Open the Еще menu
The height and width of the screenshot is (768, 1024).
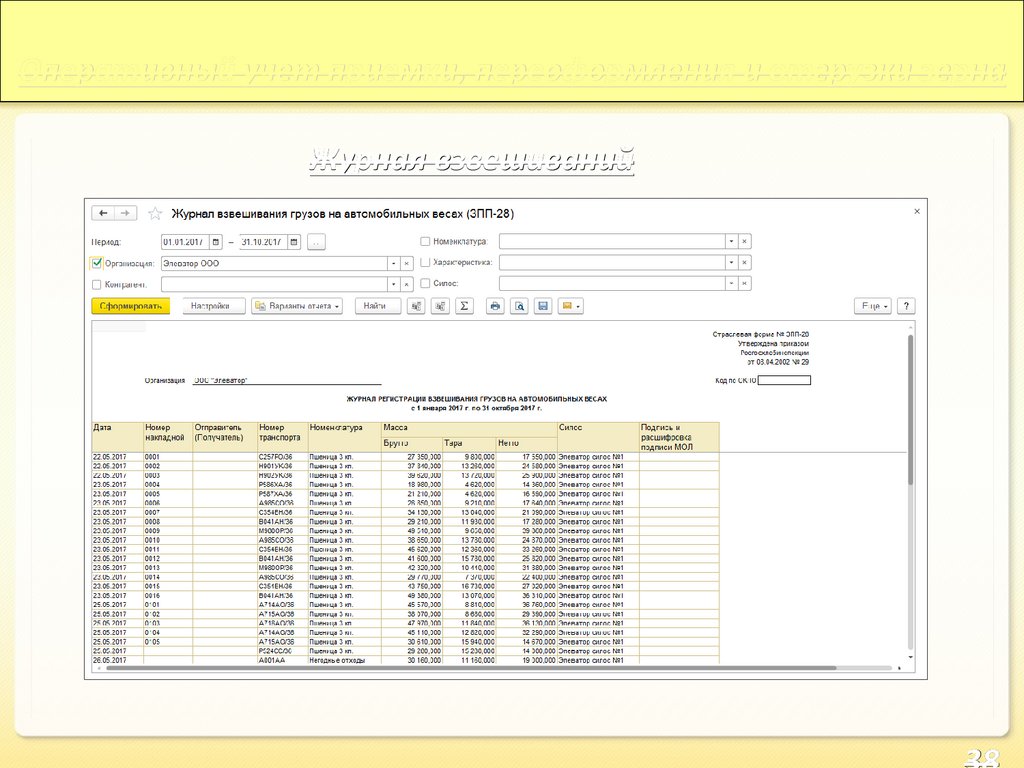pyautogui.click(x=872, y=306)
